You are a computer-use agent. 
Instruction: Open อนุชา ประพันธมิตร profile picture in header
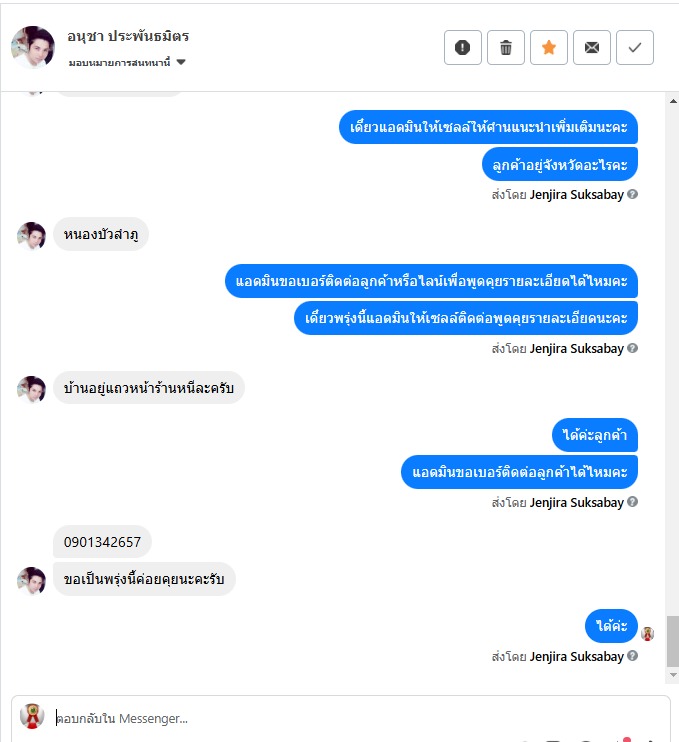click(33, 47)
